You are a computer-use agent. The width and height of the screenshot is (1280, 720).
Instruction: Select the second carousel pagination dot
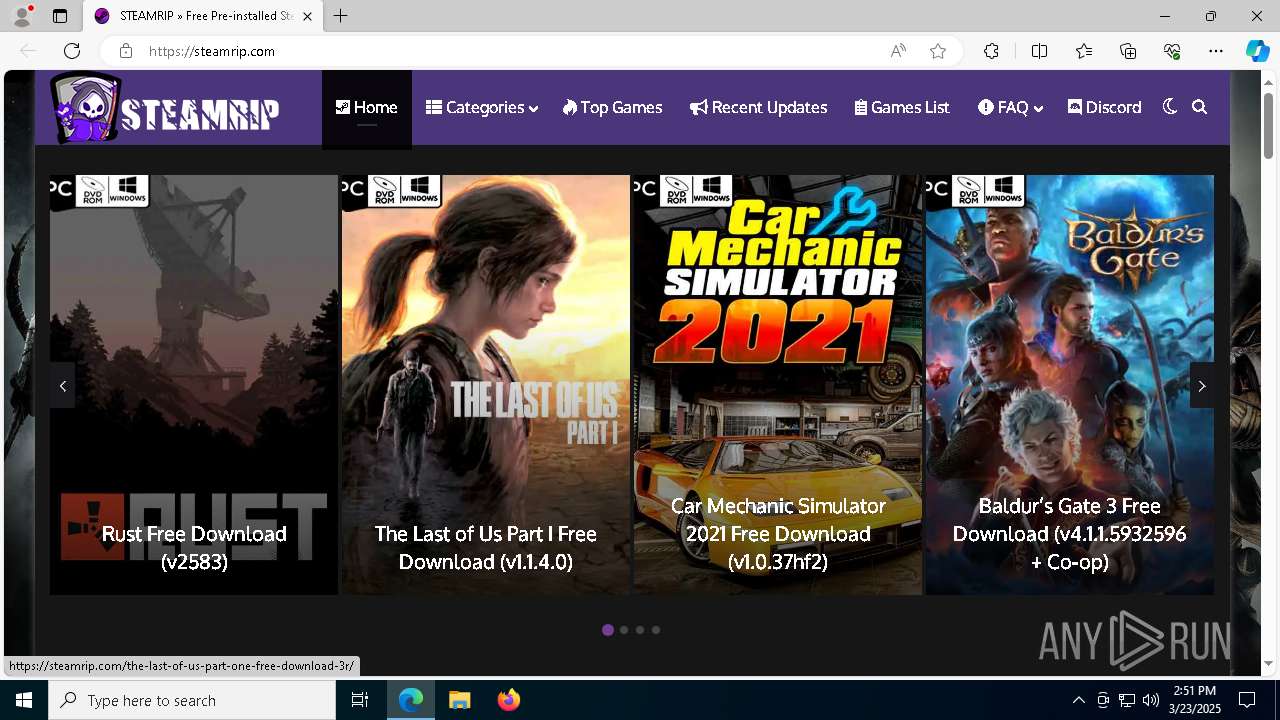click(624, 630)
